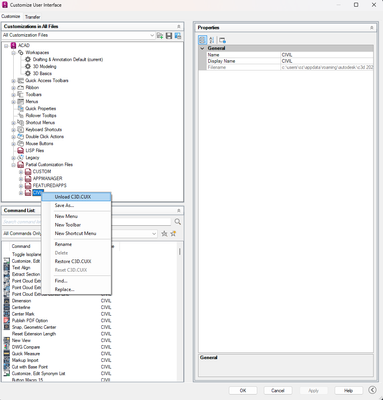The width and height of the screenshot is (383, 400).
Task: Click the Center Mark command icon
Action: (x=7, y=314)
